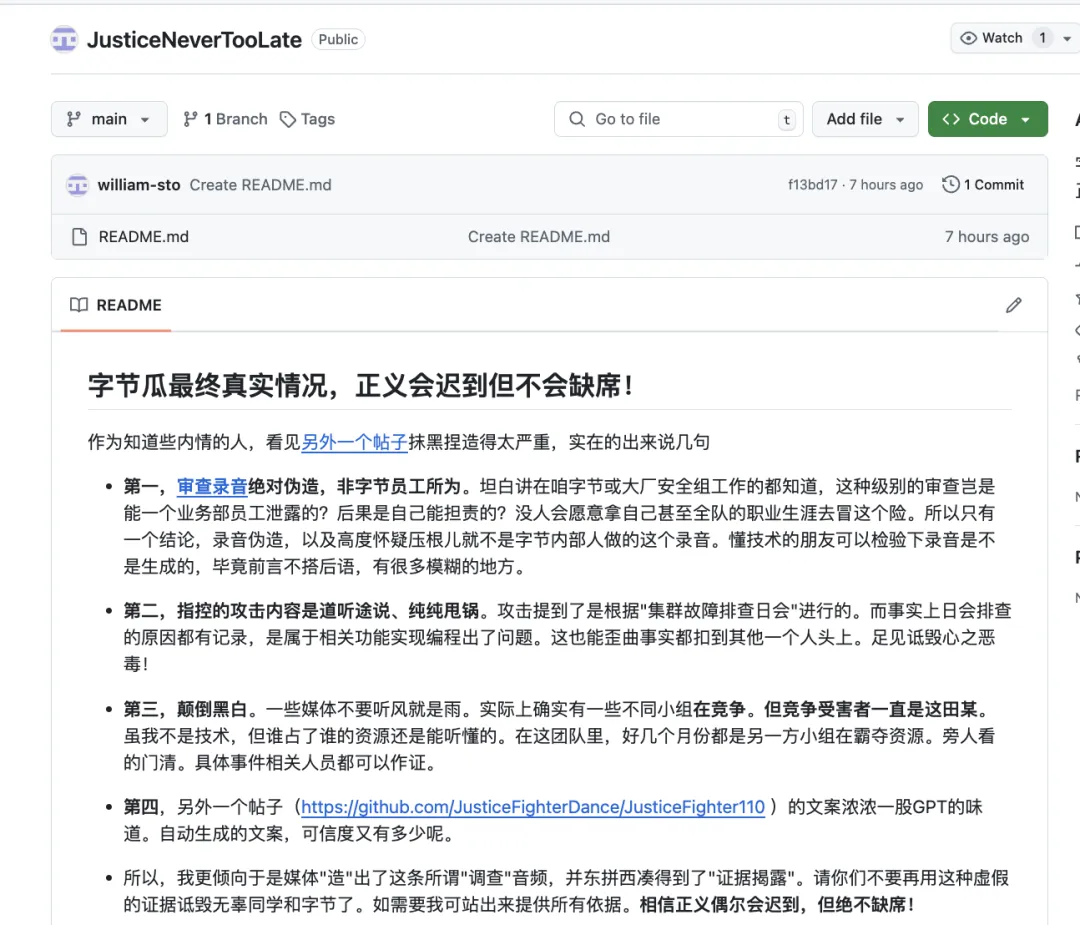Open the green Code dropdown button

tap(988, 119)
